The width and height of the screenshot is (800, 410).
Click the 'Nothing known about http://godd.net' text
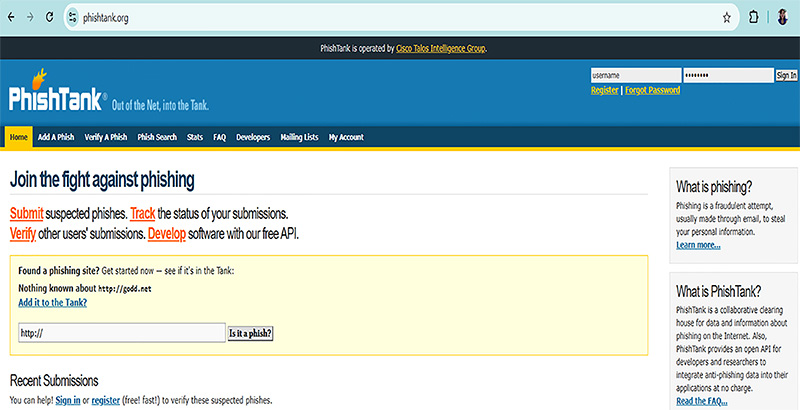click(x=85, y=289)
